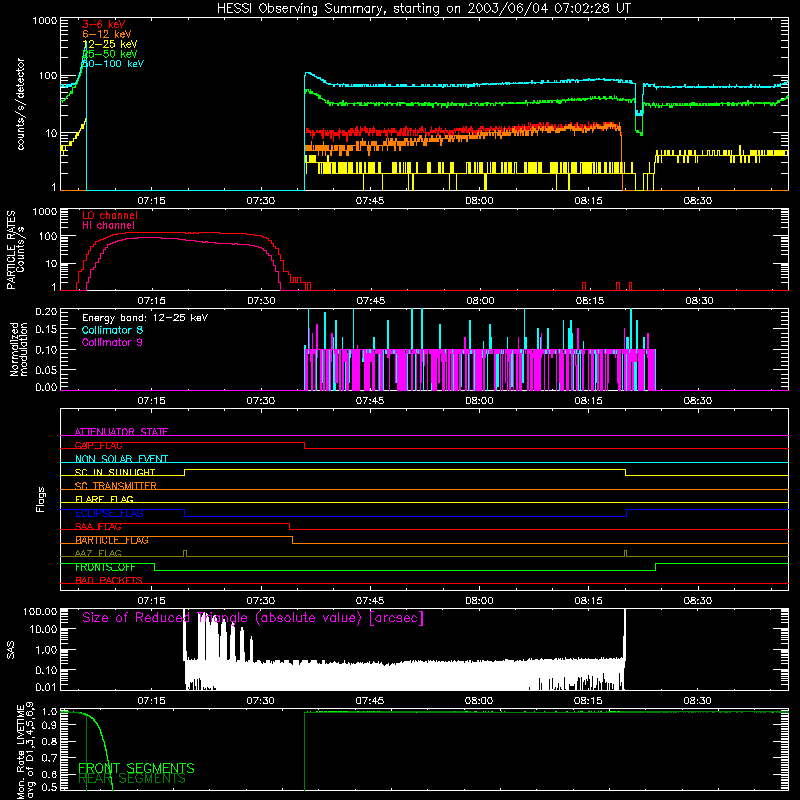
Task: Select the SAS axis label
Action: [x=11, y=650]
